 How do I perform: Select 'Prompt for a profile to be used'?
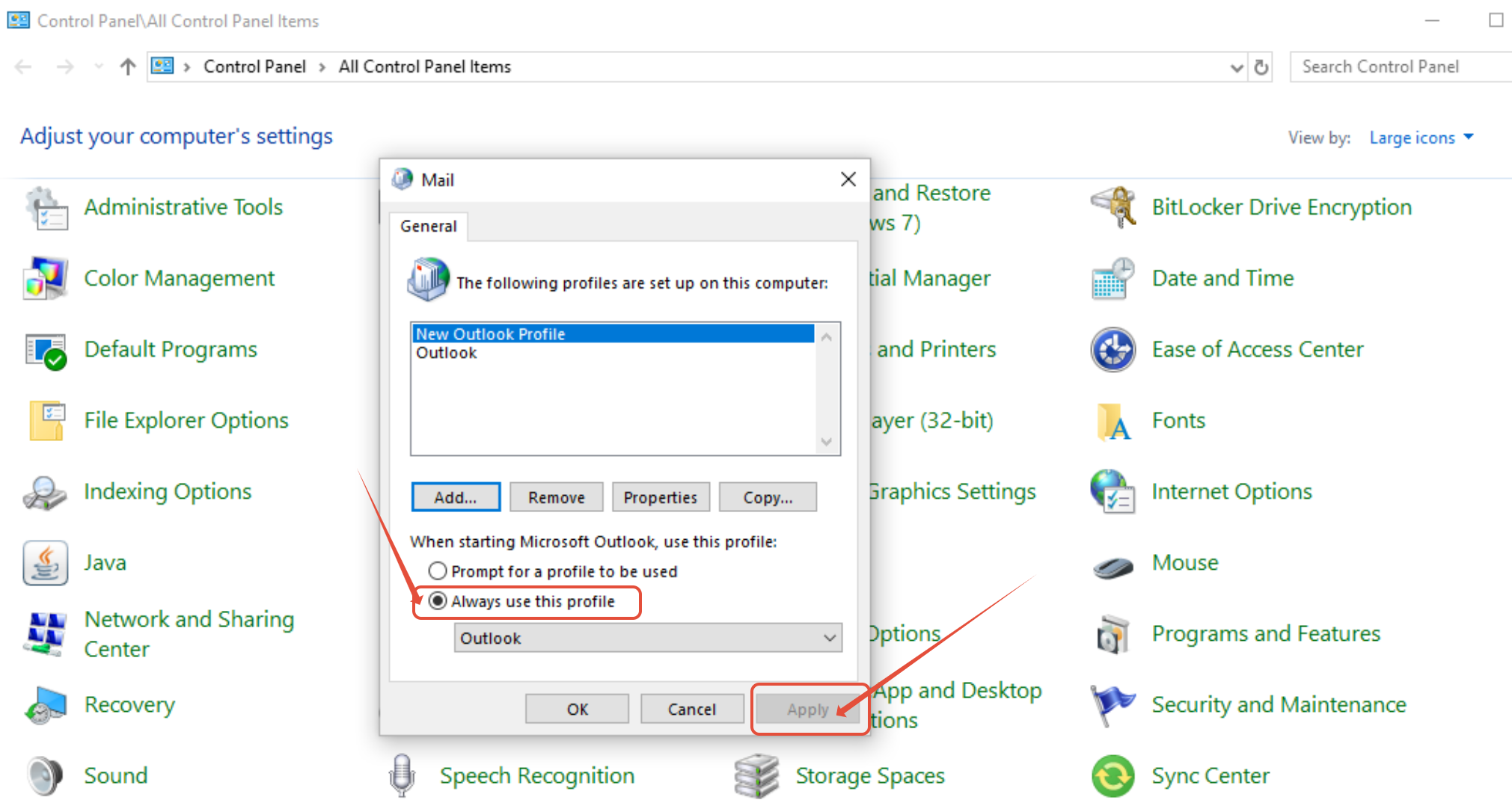438,571
